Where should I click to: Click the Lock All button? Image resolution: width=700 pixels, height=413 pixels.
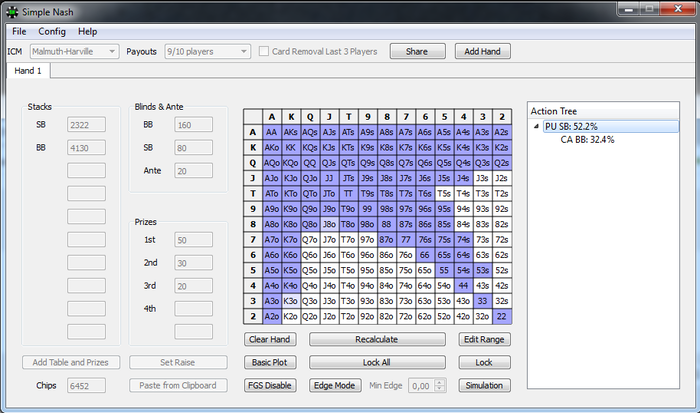coord(377,362)
